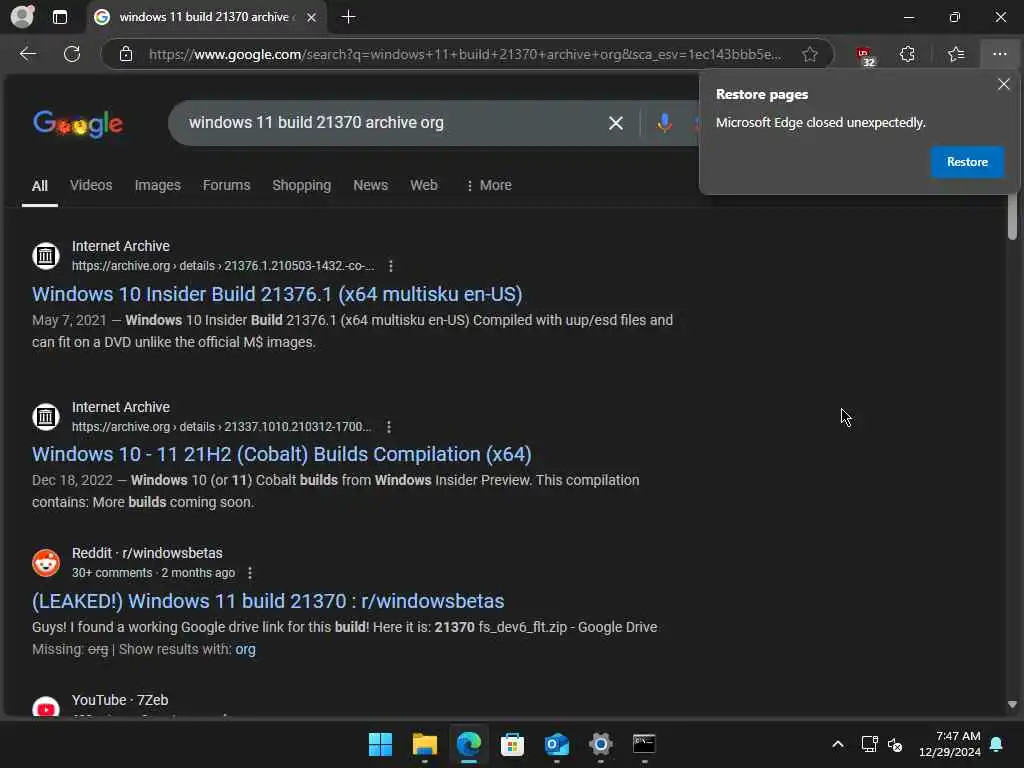1024x768 pixels.
Task: Open a new browser tab
Action: tap(349, 17)
